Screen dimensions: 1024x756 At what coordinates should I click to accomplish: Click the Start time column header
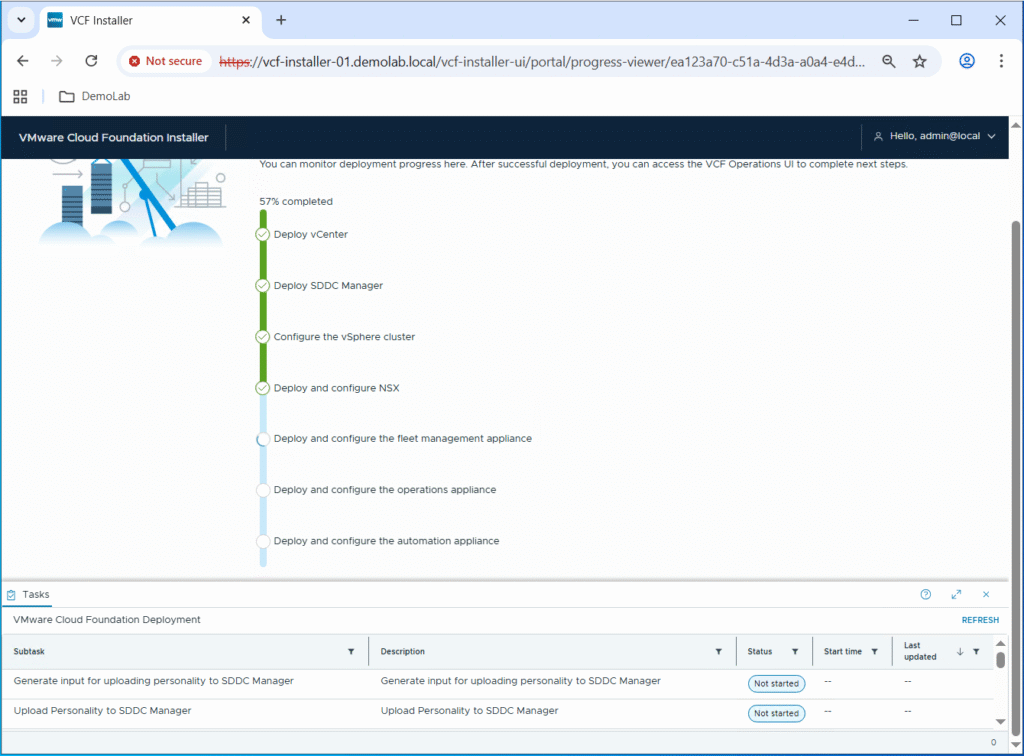[x=842, y=652]
